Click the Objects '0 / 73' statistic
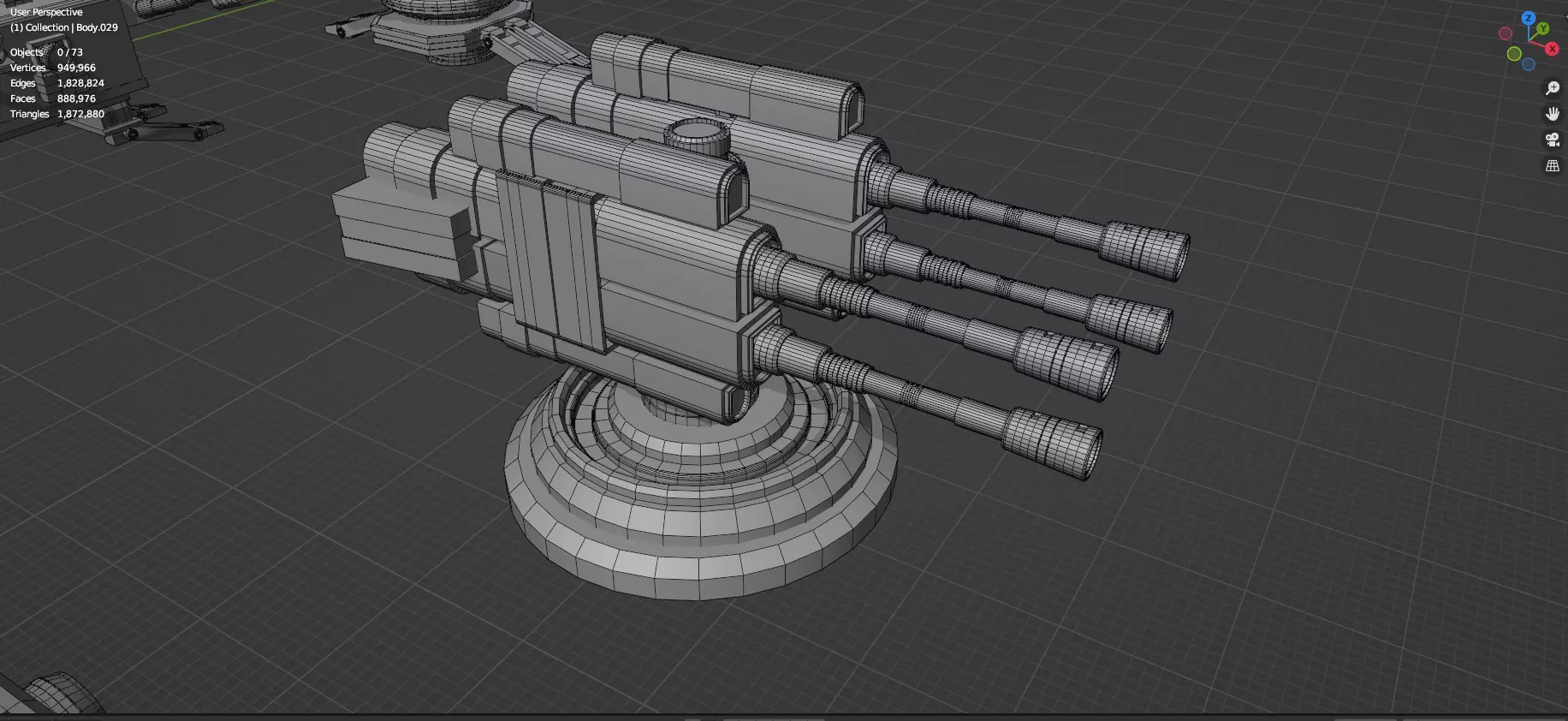Screen dimensions: 1568x721 (70, 52)
